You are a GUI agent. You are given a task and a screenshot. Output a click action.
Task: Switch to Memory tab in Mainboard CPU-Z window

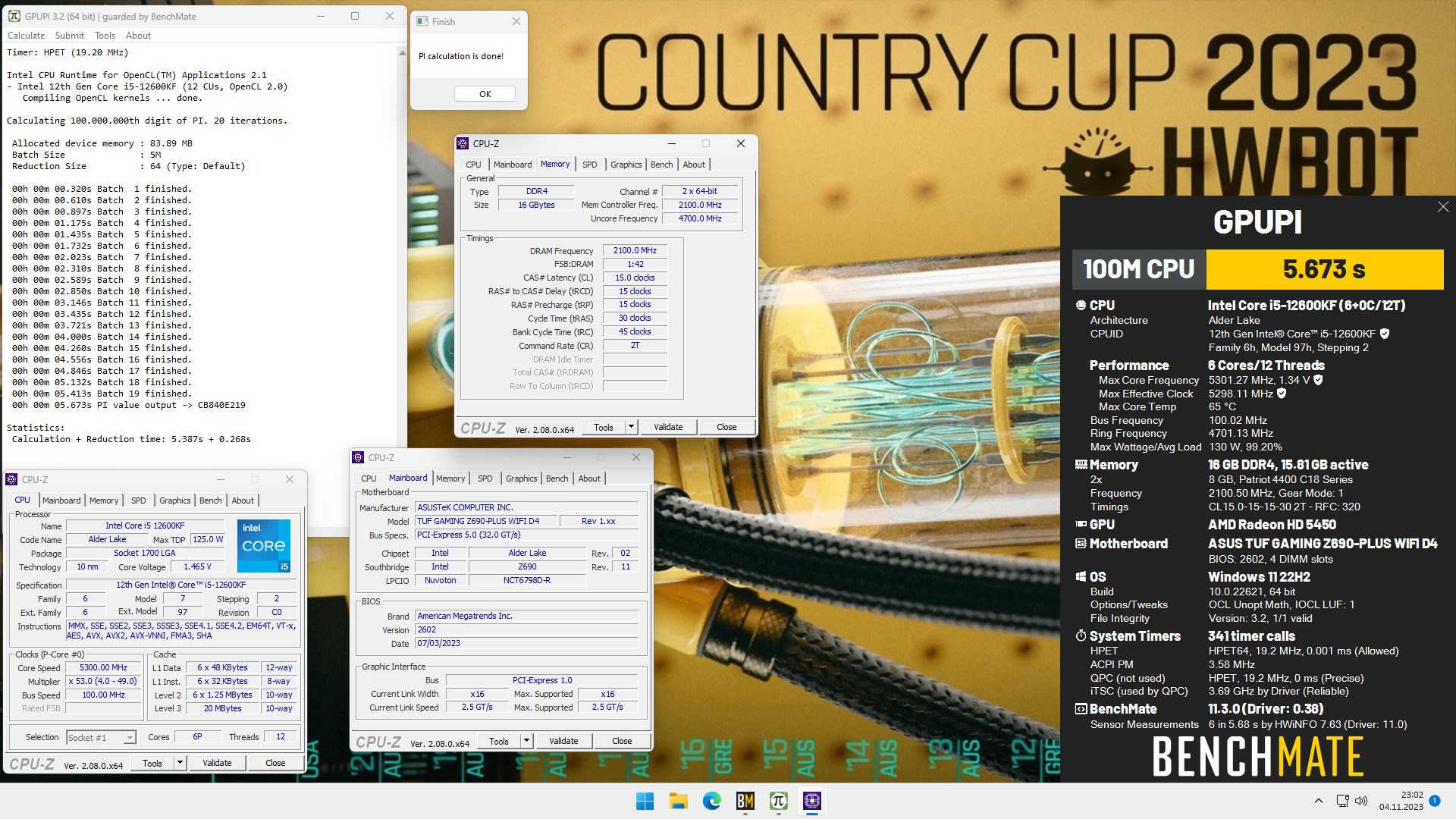click(x=450, y=479)
